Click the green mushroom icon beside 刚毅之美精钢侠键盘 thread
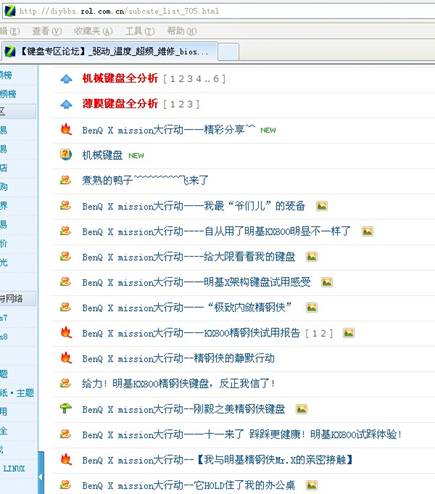Viewport: 435px width, 494px height. pos(66,408)
